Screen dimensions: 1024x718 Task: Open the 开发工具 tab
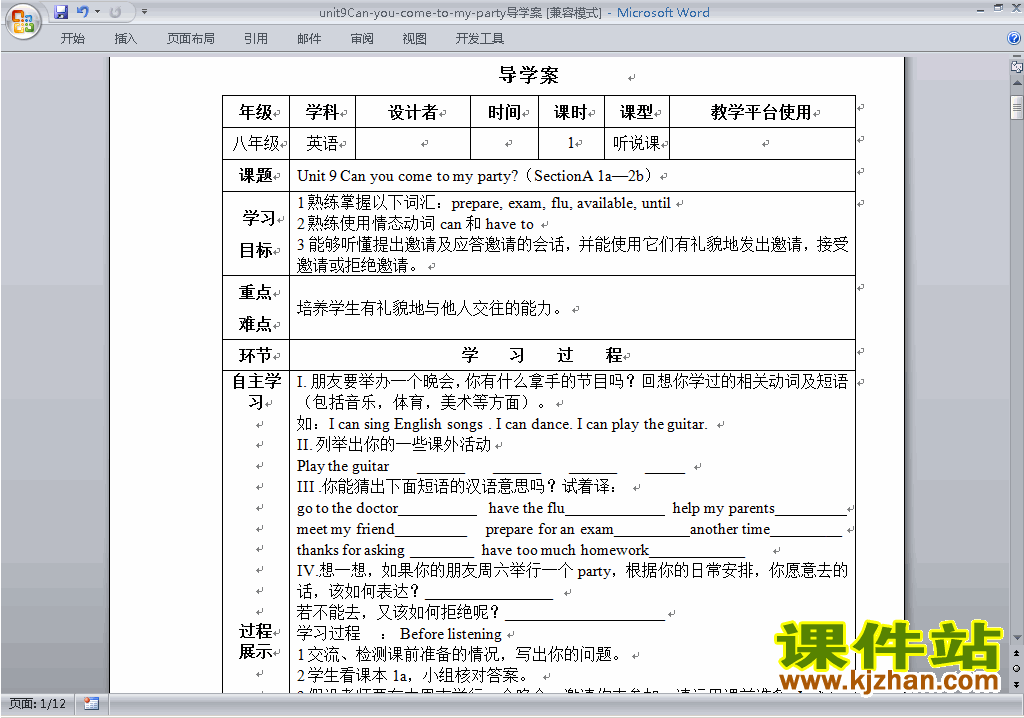479,39
